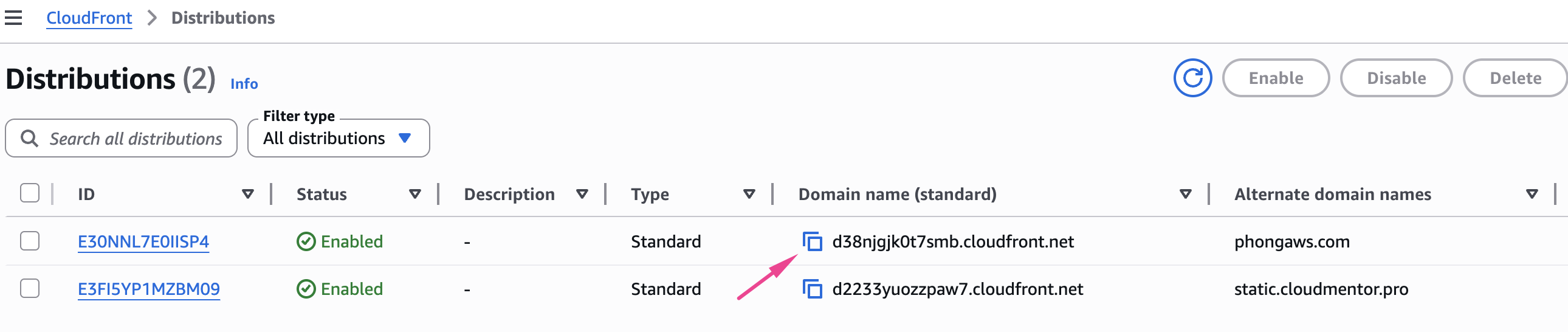Sort by Alternate domain names arrow

click(1532, 195)
